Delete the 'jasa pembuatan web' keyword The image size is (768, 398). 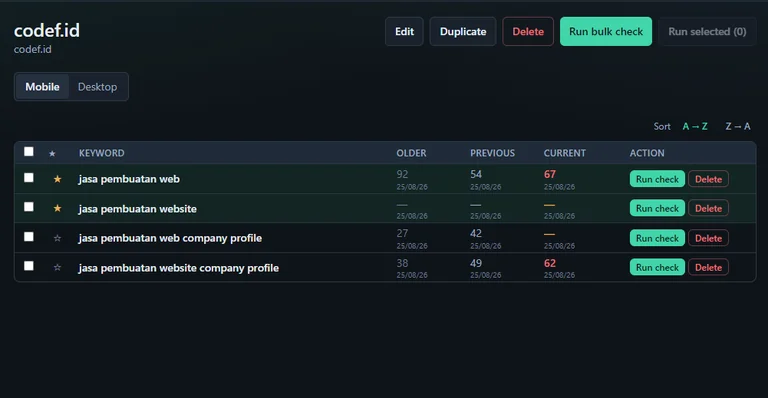[x=708, y=179]
